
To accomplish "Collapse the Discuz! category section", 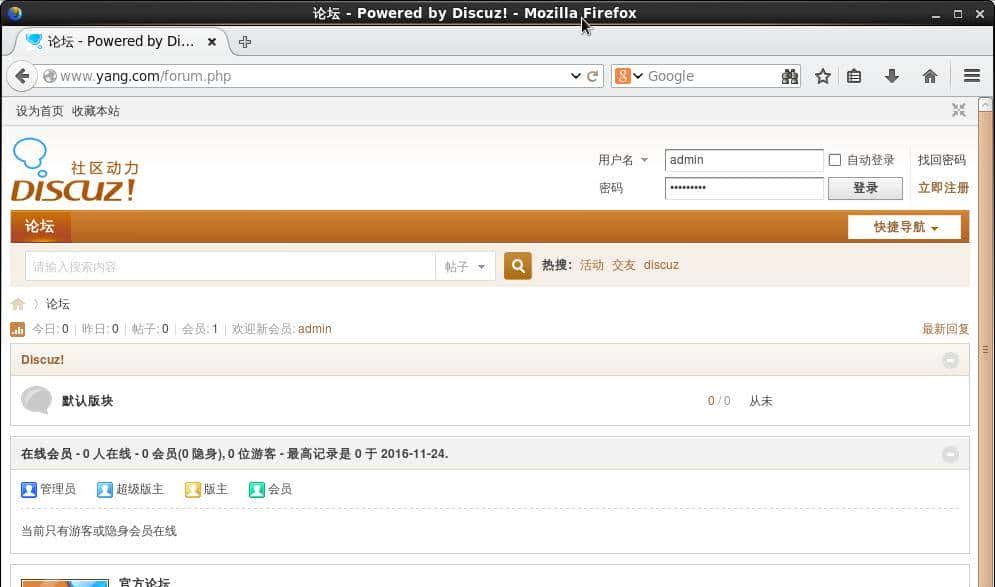I will point(950,360).
